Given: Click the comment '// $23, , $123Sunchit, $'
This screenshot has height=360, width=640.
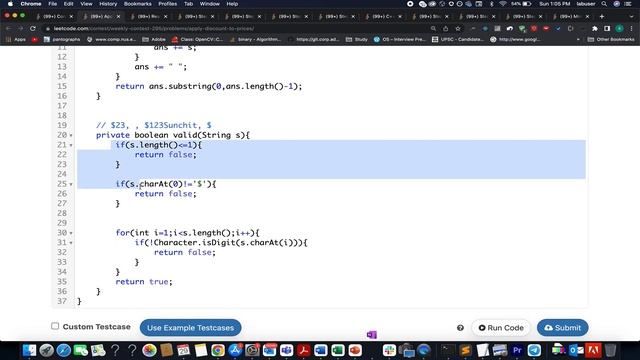Looking at the screenshot, I should click(154, 125).
